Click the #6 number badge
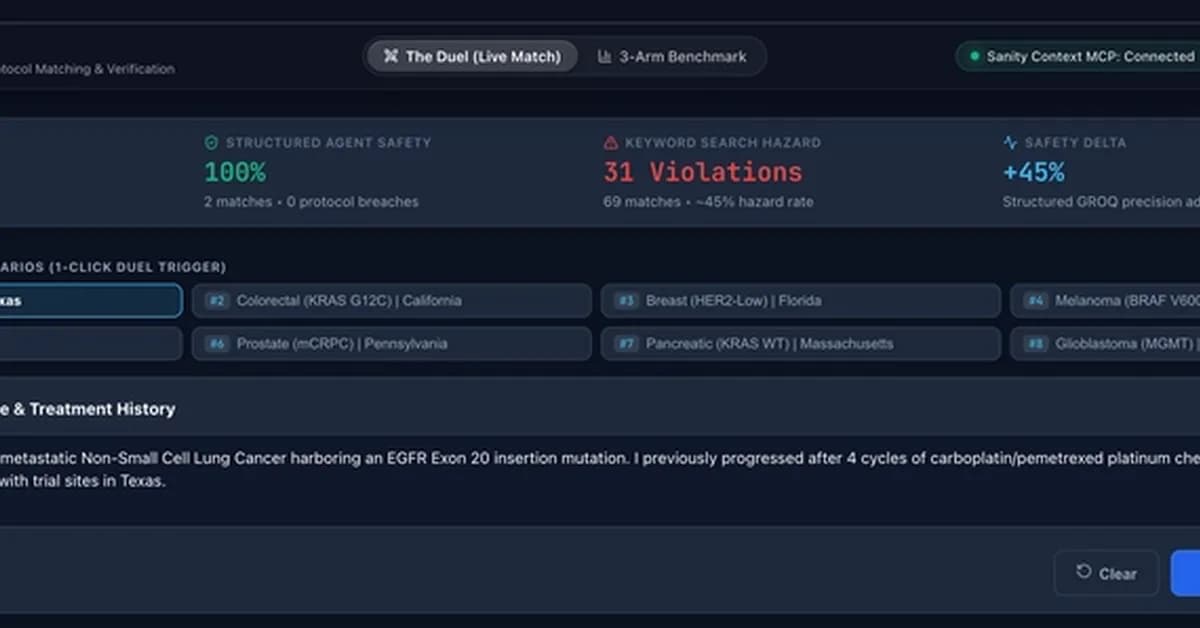 pos(218,344)
